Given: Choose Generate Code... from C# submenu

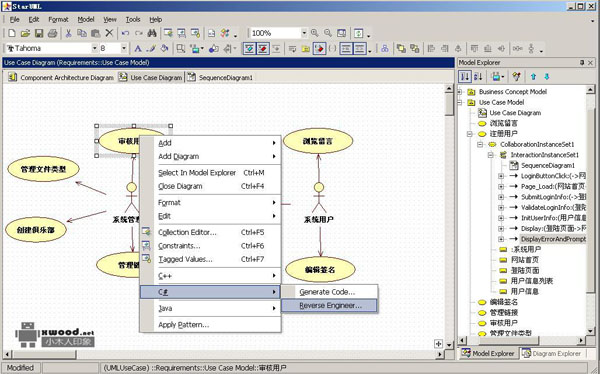Looking at the screenshot, I should tap(329, 292).
